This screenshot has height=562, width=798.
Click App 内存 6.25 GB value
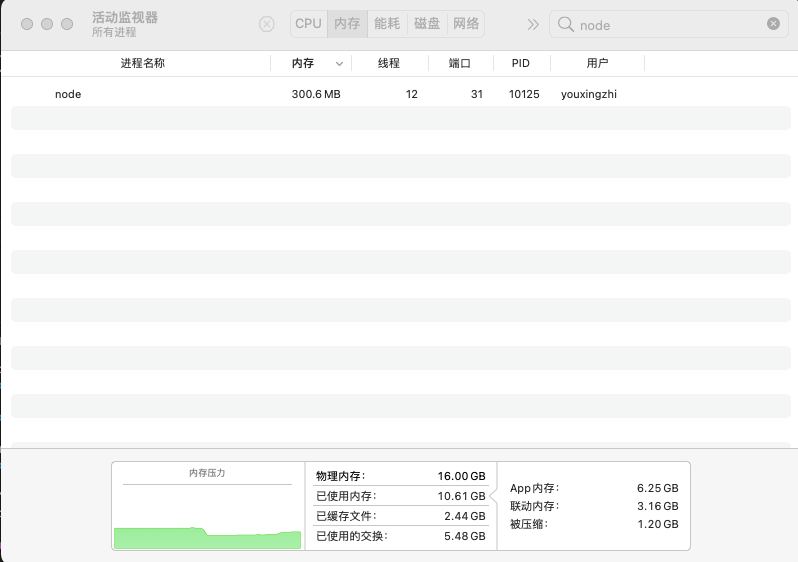click(658, 488)
